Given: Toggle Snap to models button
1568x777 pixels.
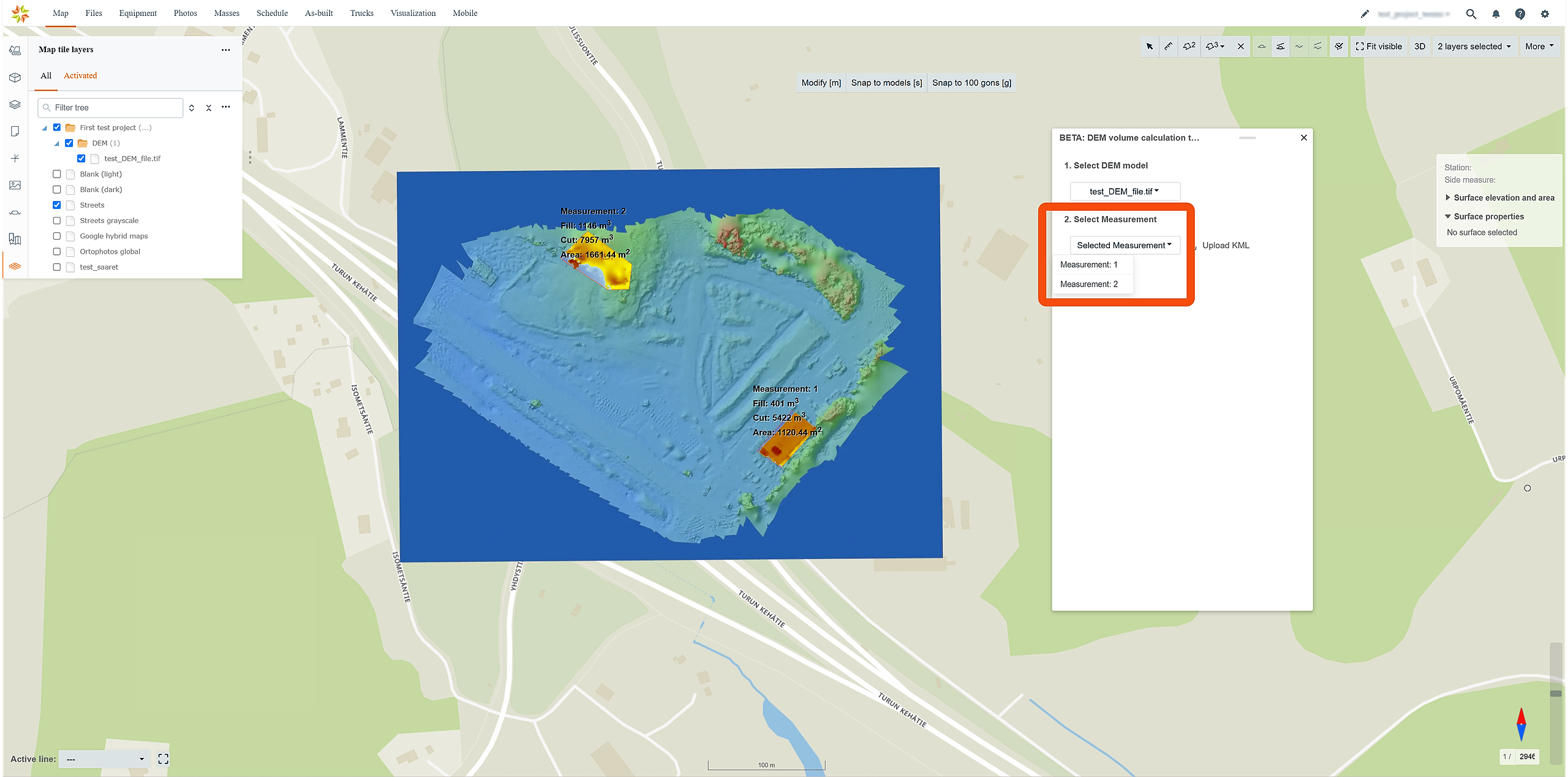Looking at the screenshot, I should click(886, 83).
